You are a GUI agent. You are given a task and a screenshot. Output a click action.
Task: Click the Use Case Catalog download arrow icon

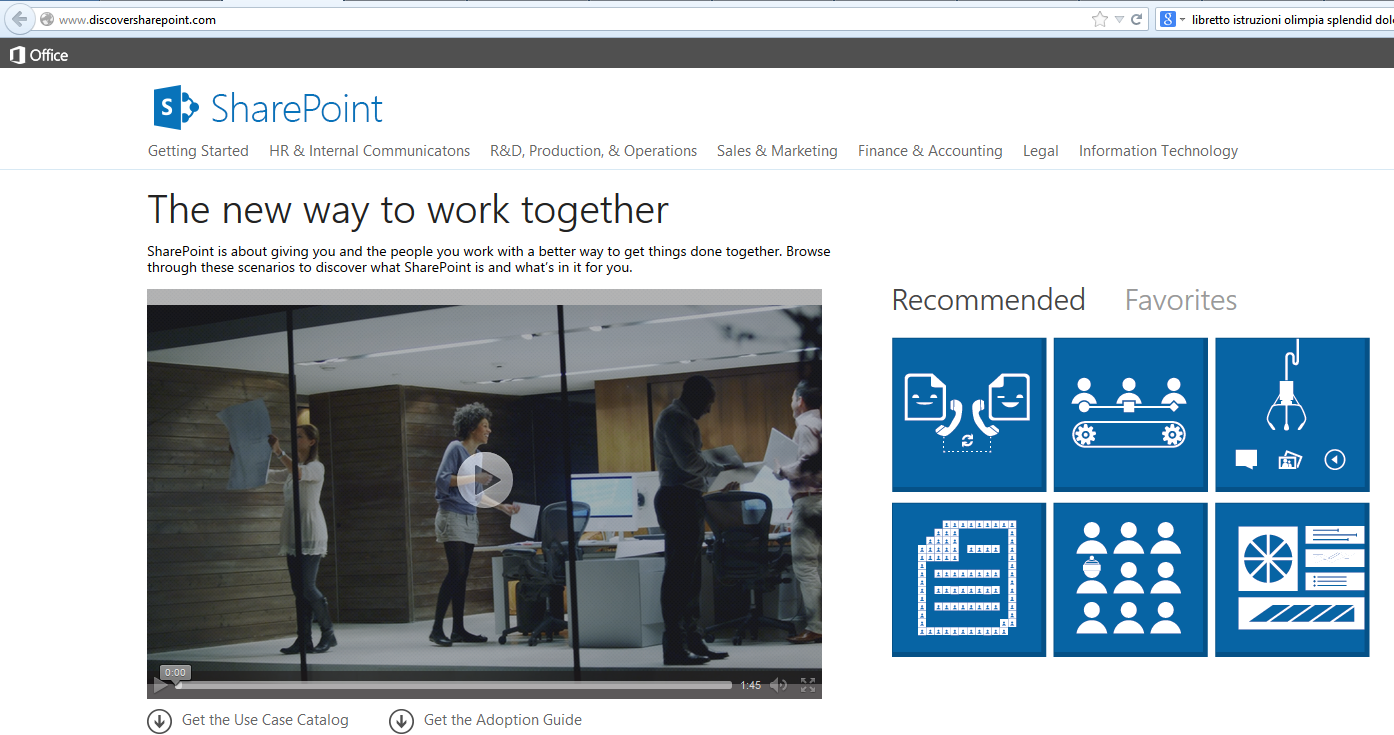[x=159, y=721]
